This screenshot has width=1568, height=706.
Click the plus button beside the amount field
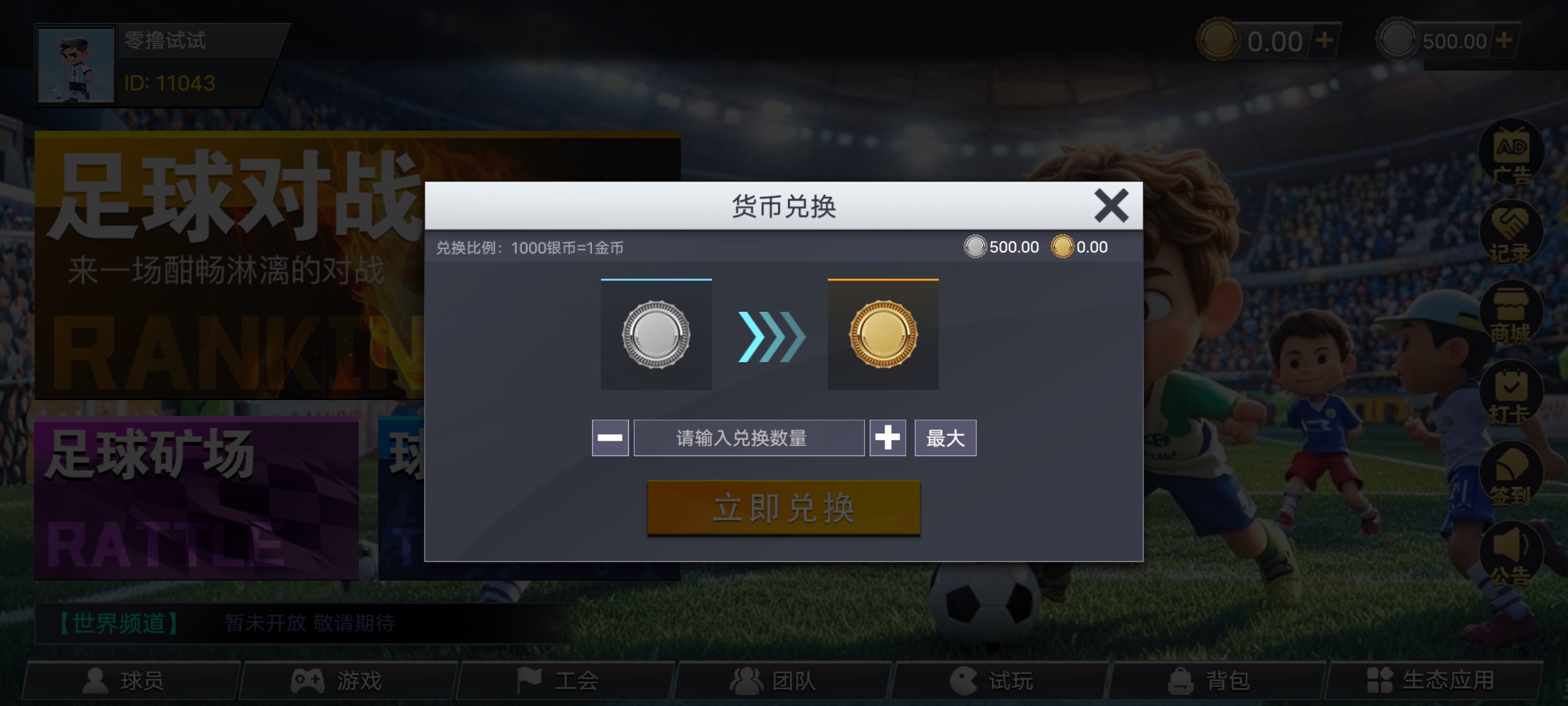click(x=887, y=438)
